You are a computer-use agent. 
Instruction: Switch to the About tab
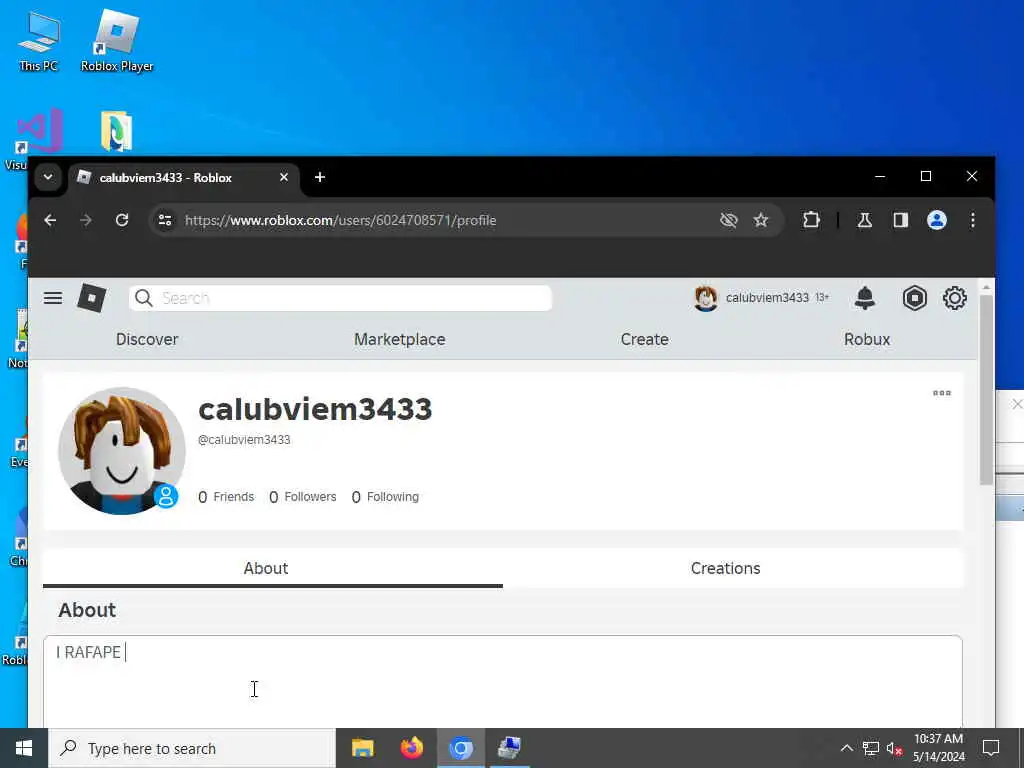[x=266, y=568]
